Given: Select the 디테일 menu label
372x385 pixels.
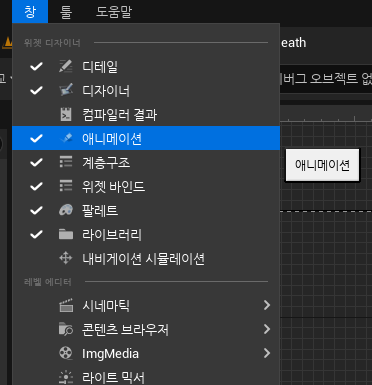Looking at the screenshot, I should click(x=100, y=67).
